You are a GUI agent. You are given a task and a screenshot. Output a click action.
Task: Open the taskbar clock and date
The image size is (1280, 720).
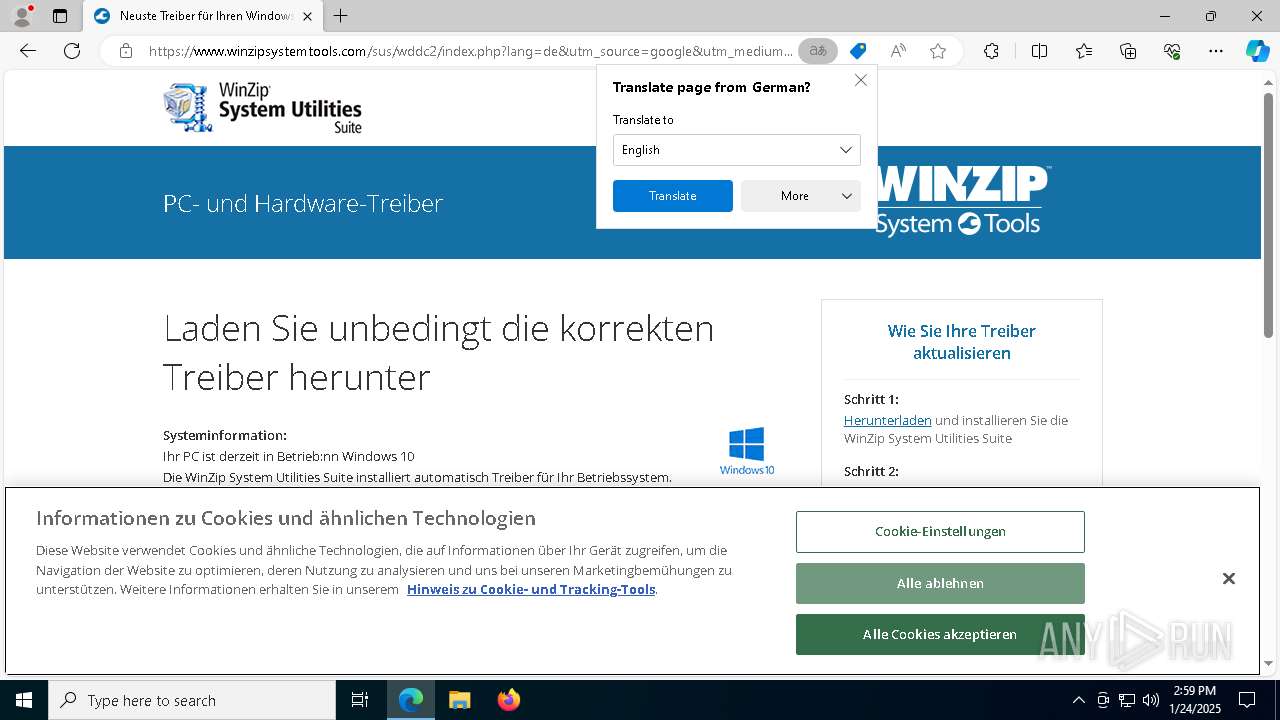[1195, 700]
